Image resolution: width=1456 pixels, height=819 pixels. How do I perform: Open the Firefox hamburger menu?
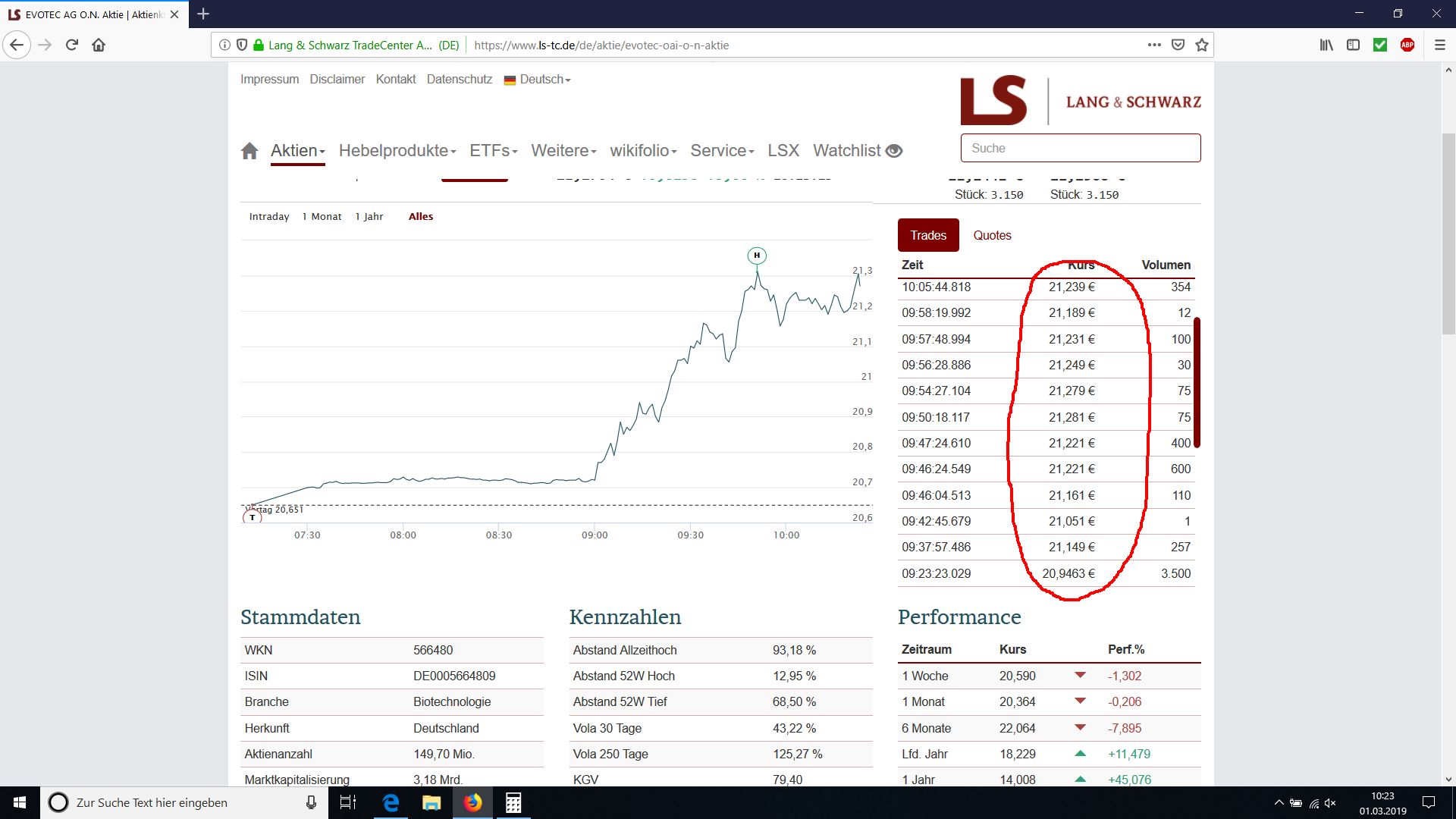pos(1440,45)
